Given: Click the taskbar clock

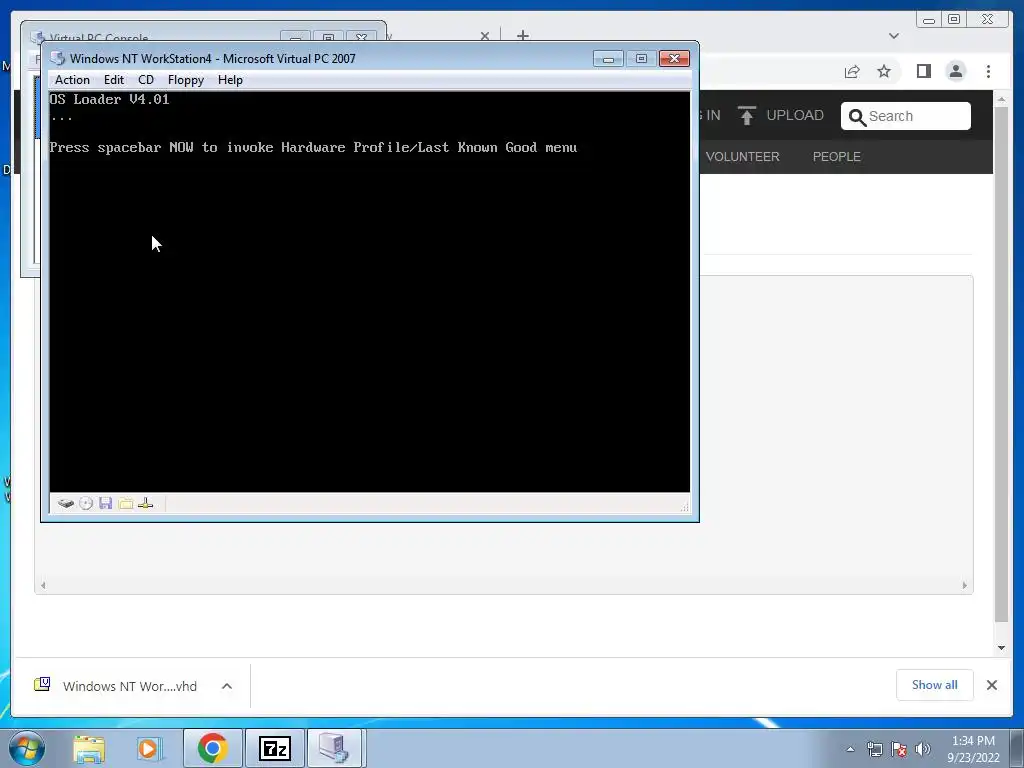Looking at the screenshot, I should pos(973,749).
